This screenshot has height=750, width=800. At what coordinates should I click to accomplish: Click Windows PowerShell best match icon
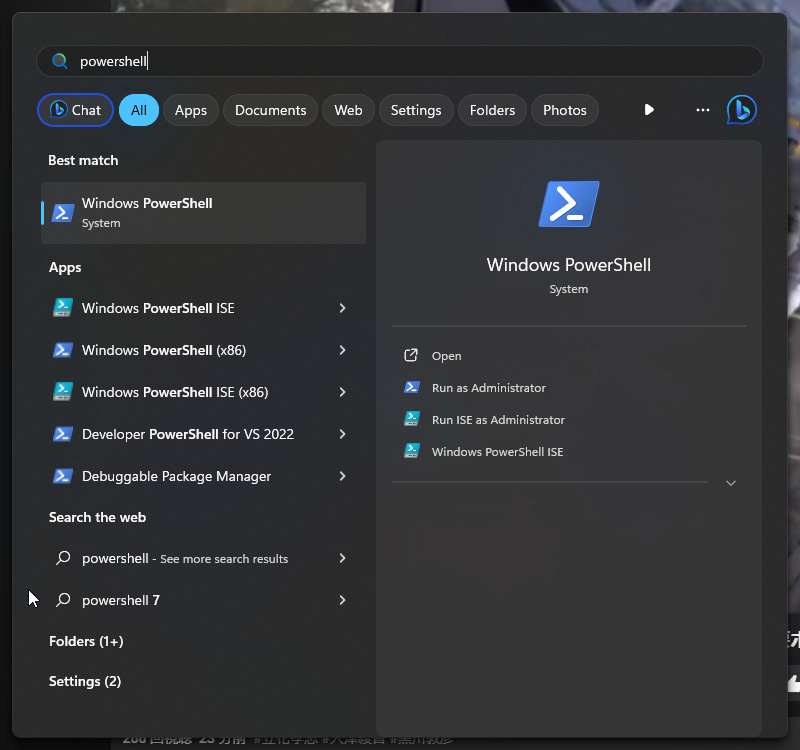point(63,213)
